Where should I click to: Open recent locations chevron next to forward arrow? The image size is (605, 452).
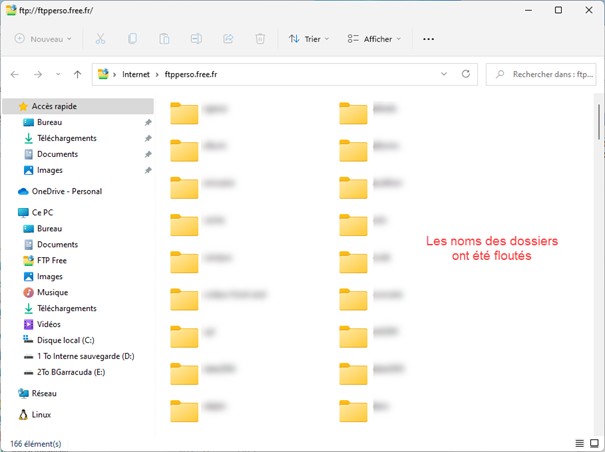point(58,74)
